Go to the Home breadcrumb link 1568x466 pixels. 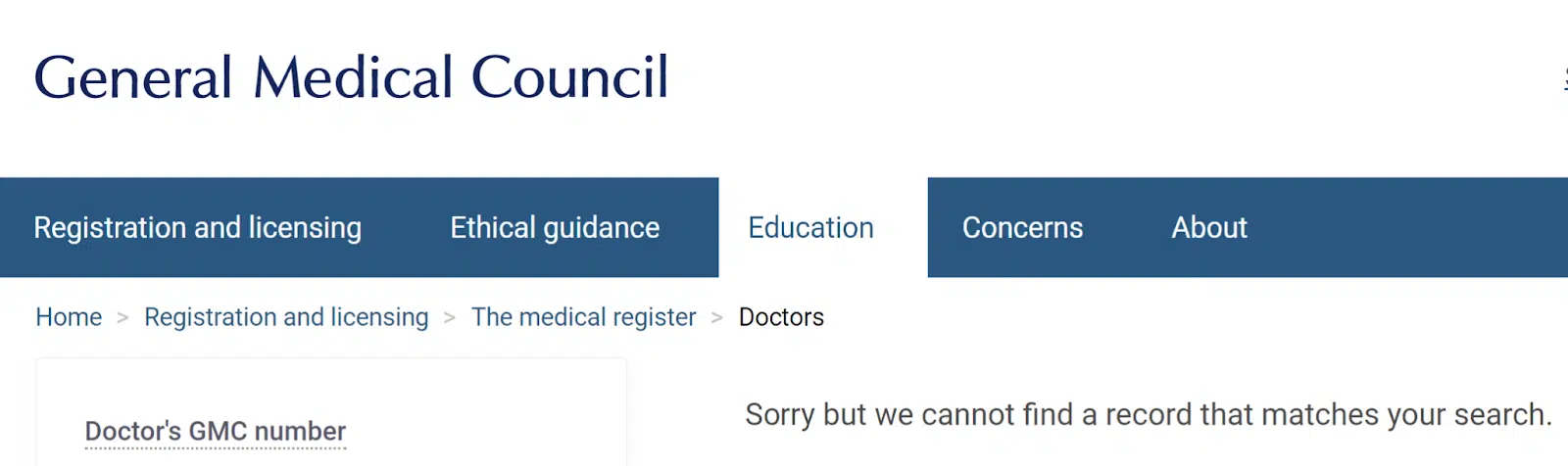69,317
